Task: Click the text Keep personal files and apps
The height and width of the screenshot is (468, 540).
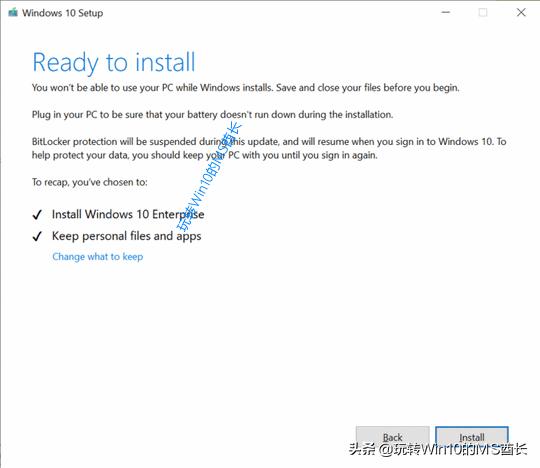Action: coord(126,236)
